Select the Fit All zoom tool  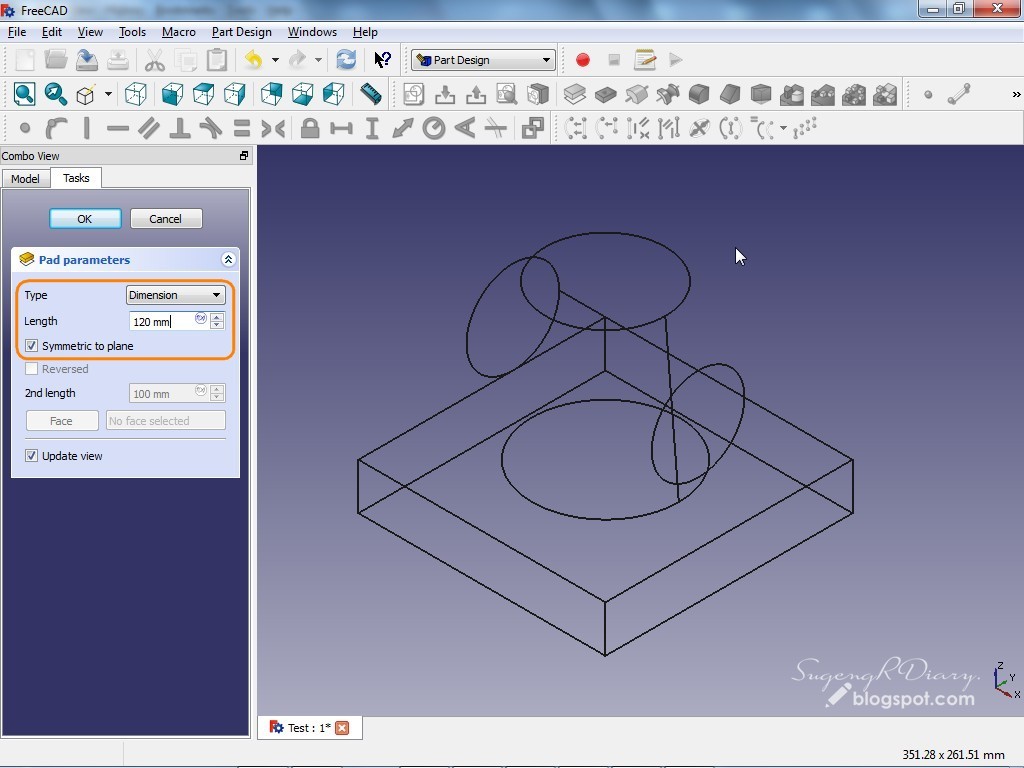(24, 94)
